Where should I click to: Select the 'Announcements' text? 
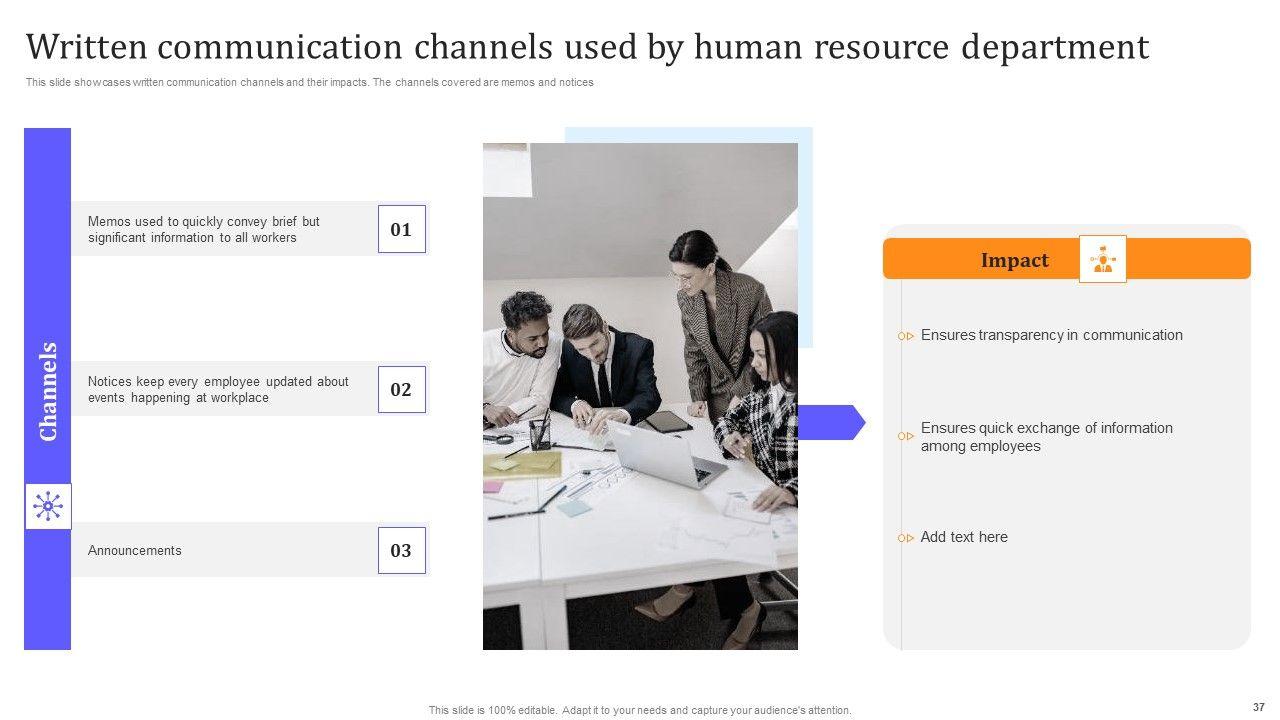coord(135,550)
